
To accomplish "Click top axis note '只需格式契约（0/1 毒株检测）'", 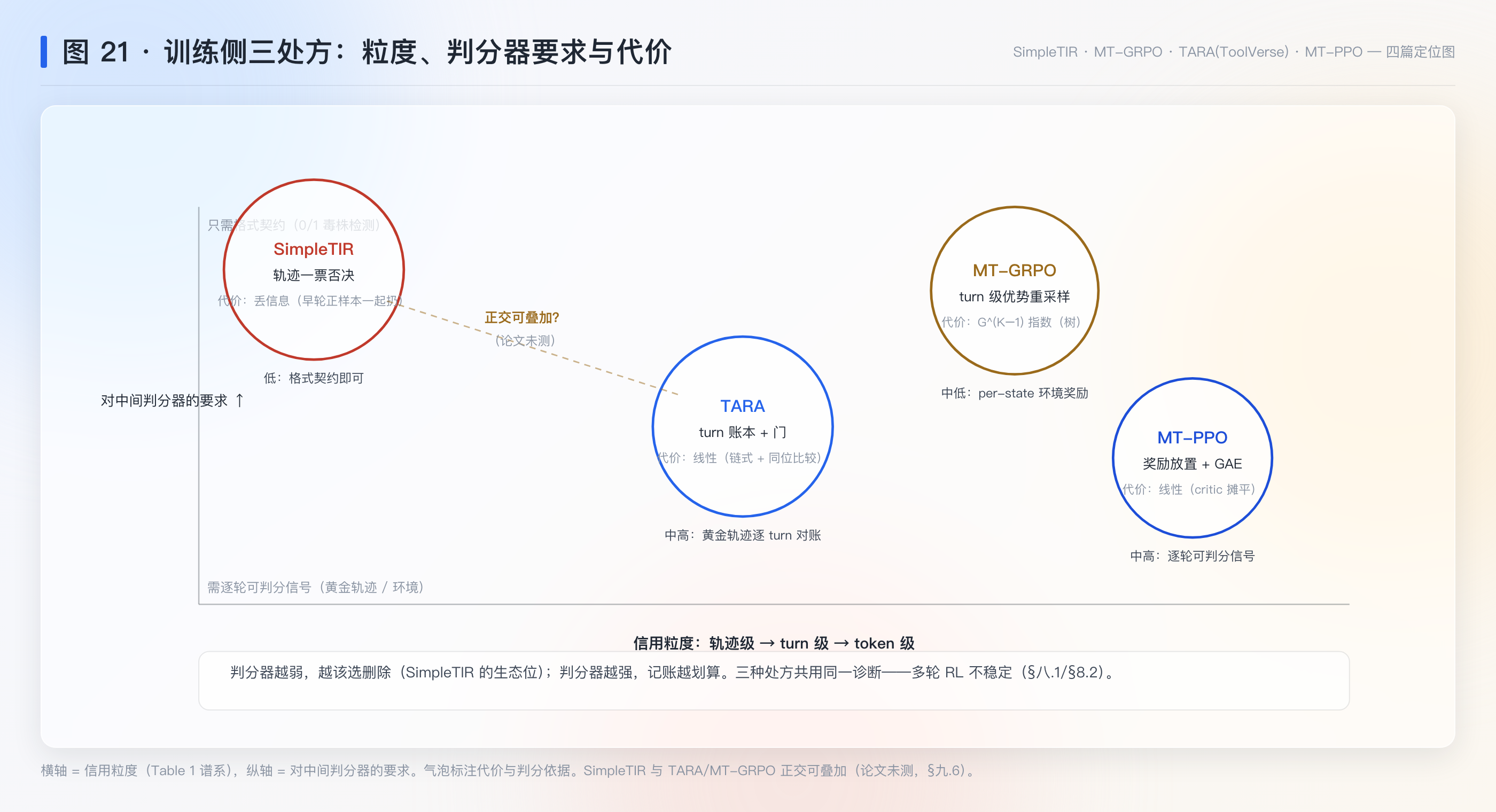I will (x=294, y=225).
